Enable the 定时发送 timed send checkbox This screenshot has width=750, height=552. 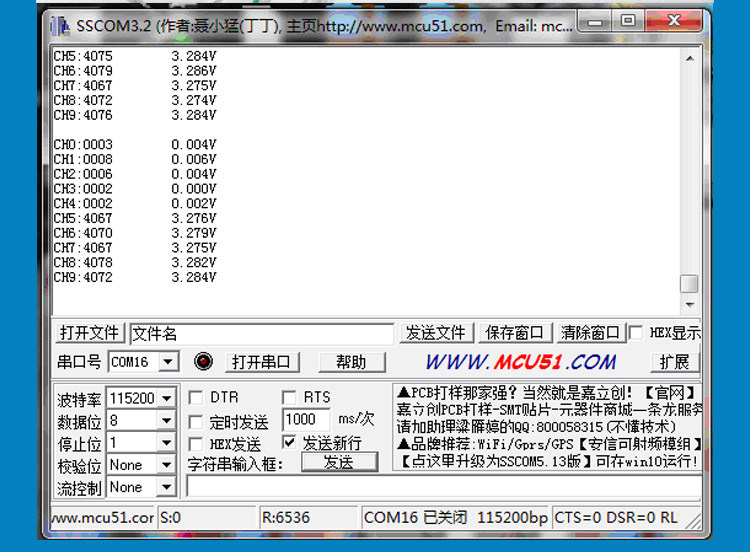(x=195, y=422)
